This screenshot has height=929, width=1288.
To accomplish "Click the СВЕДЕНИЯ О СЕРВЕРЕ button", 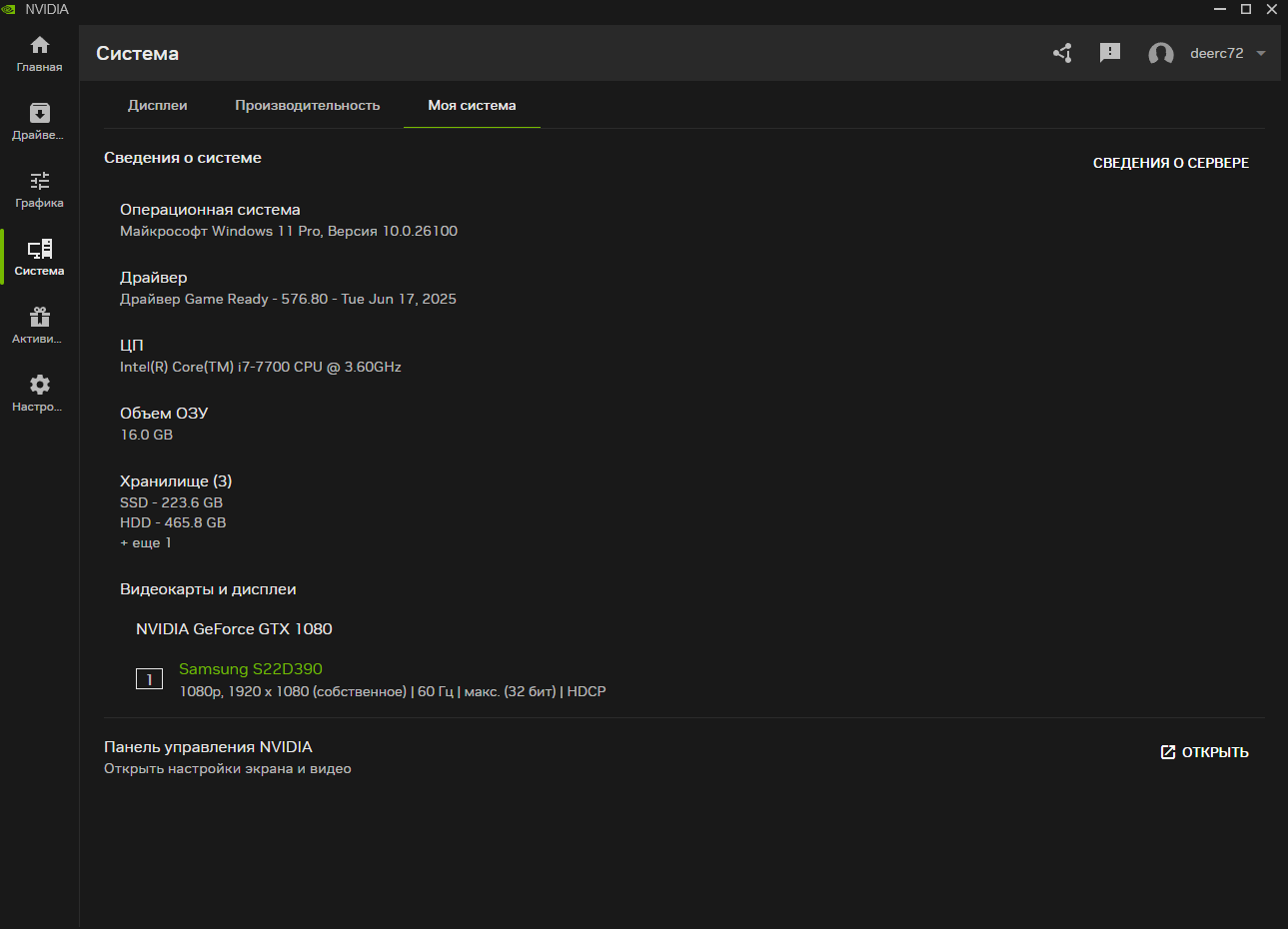I will [x=1171, y=163].
